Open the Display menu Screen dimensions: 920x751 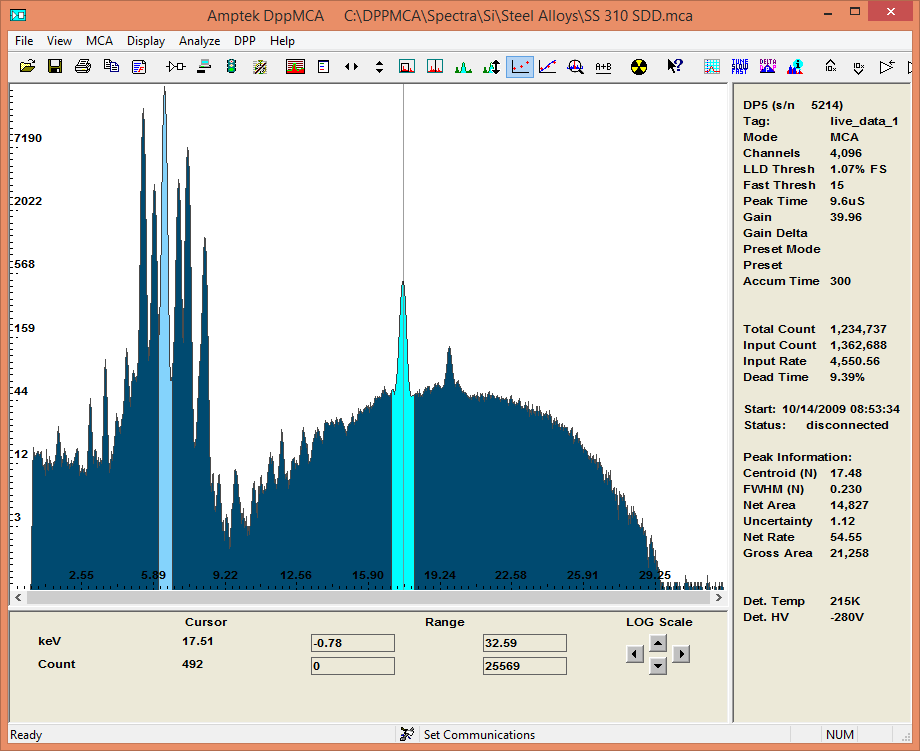146,40
